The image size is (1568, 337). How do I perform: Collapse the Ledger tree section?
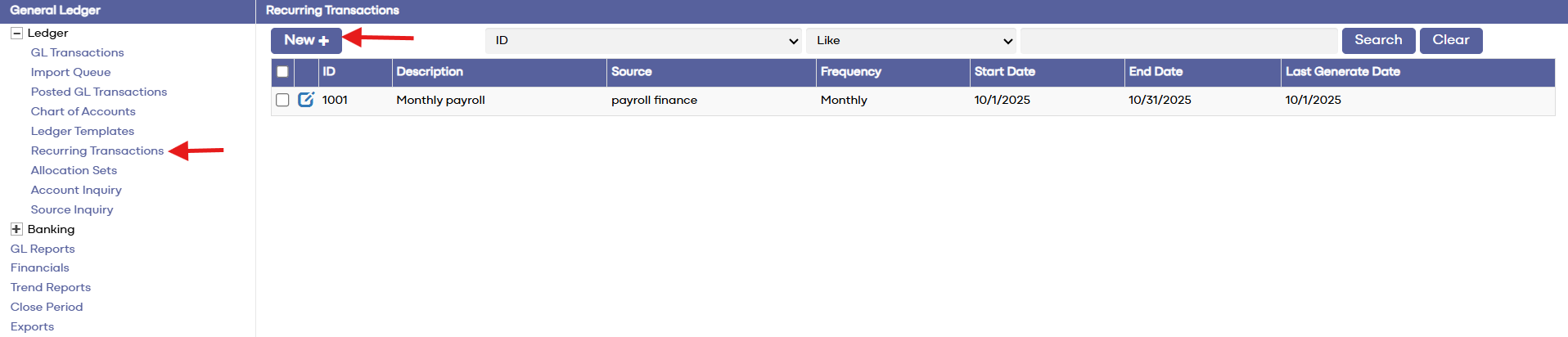(16, 34)
